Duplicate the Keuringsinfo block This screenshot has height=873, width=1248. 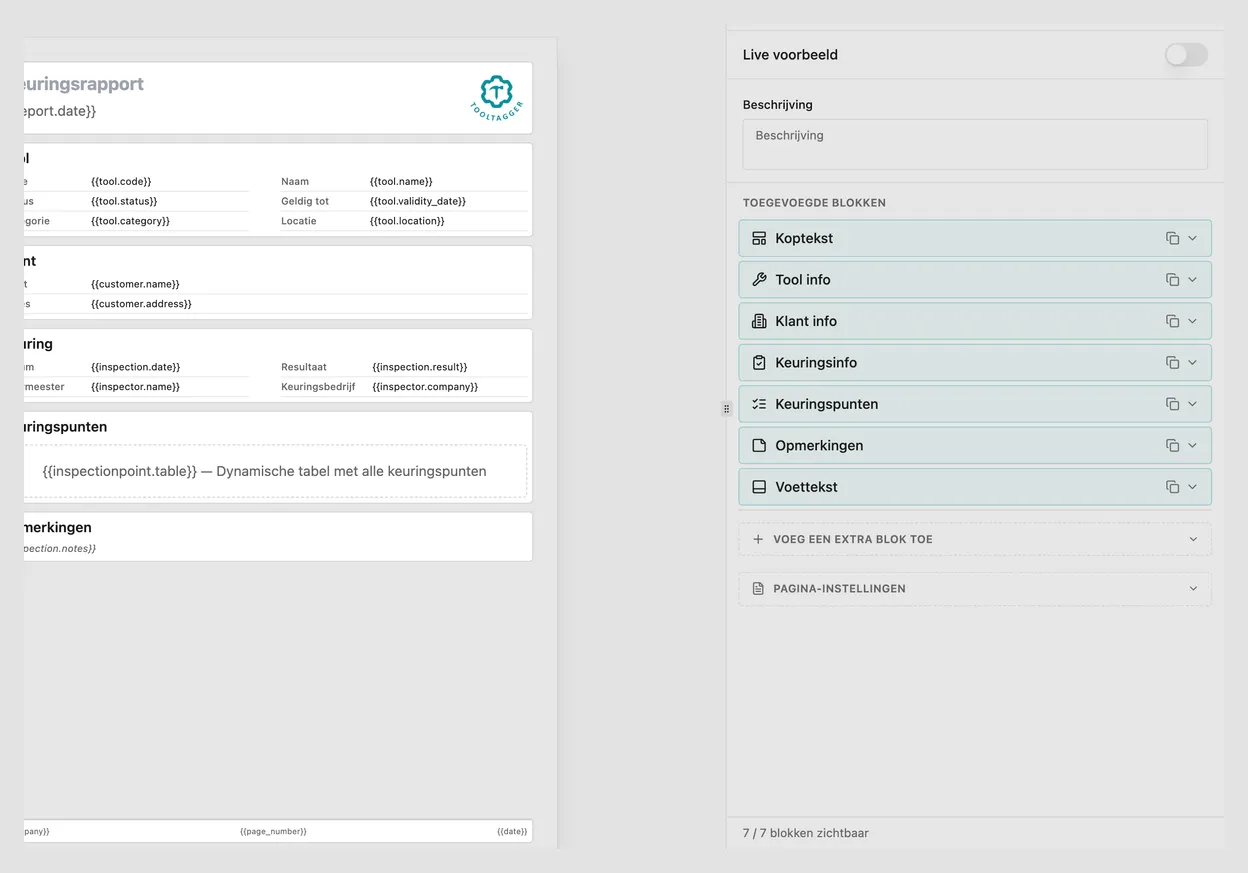1172,363
